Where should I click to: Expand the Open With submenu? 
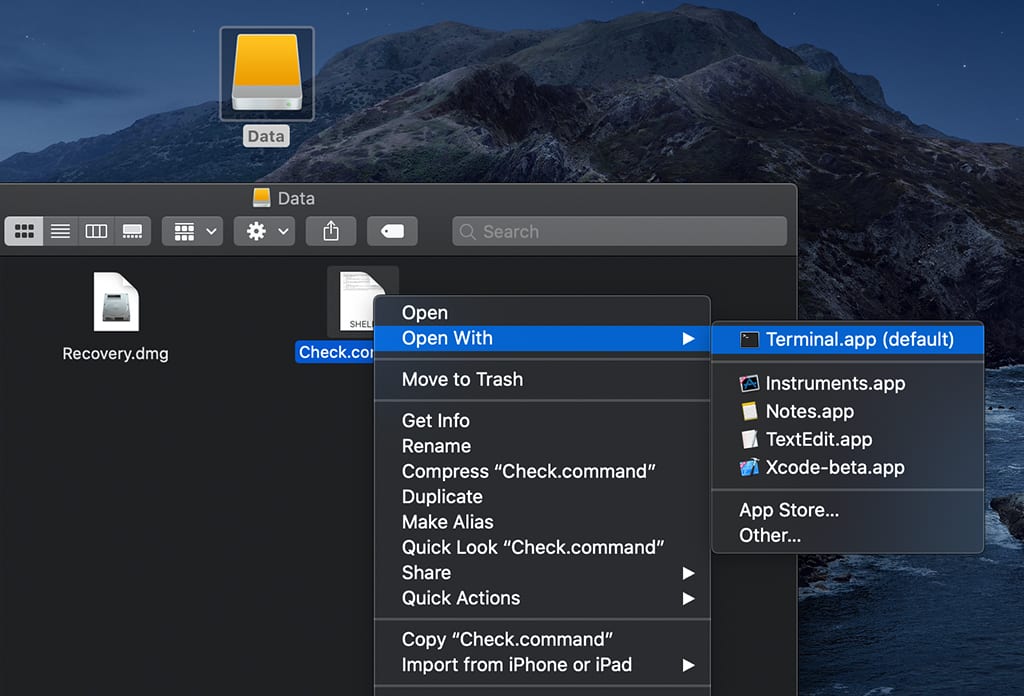point(542,338)
